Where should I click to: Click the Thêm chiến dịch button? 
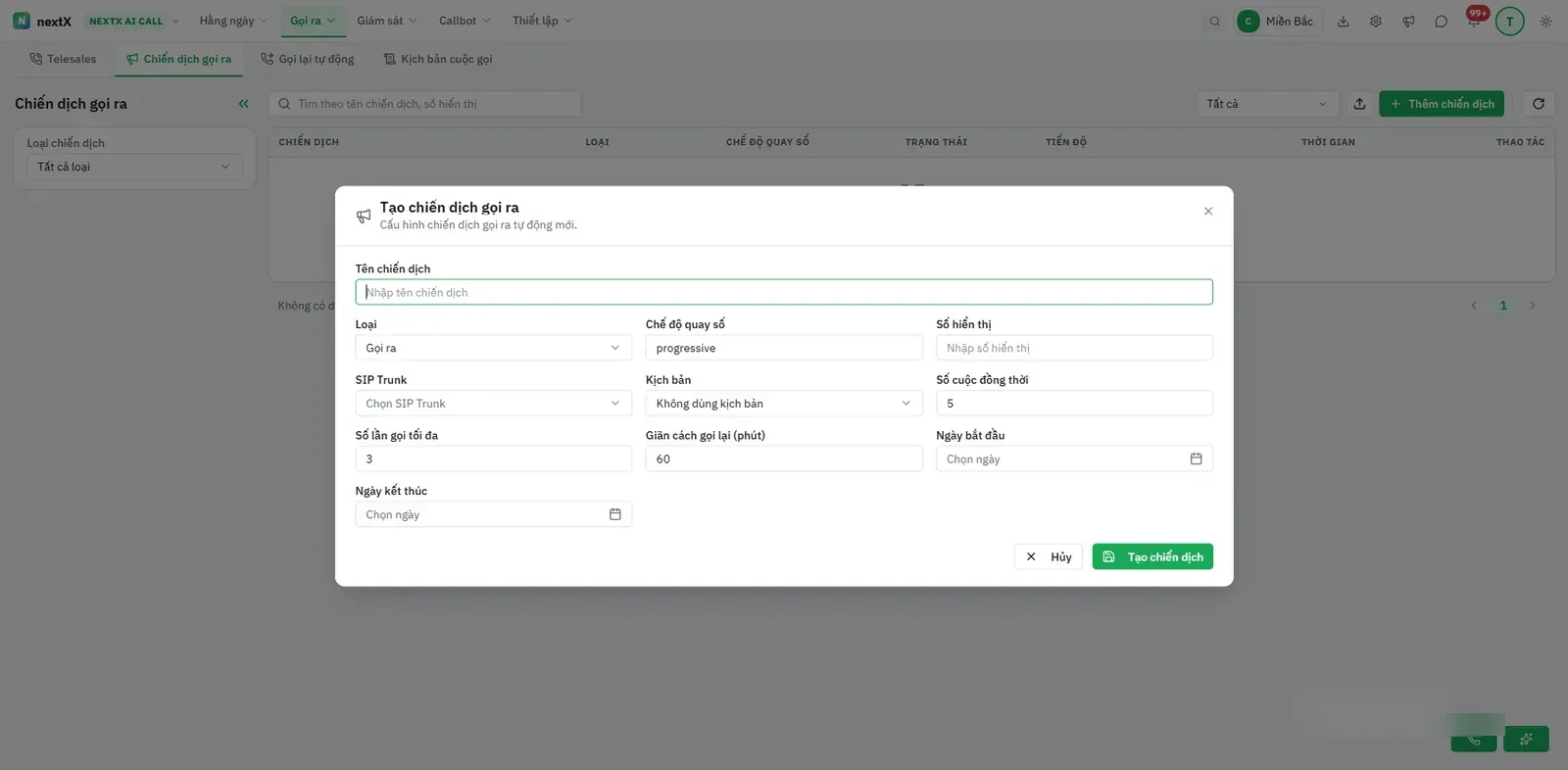coord(1442,104)
